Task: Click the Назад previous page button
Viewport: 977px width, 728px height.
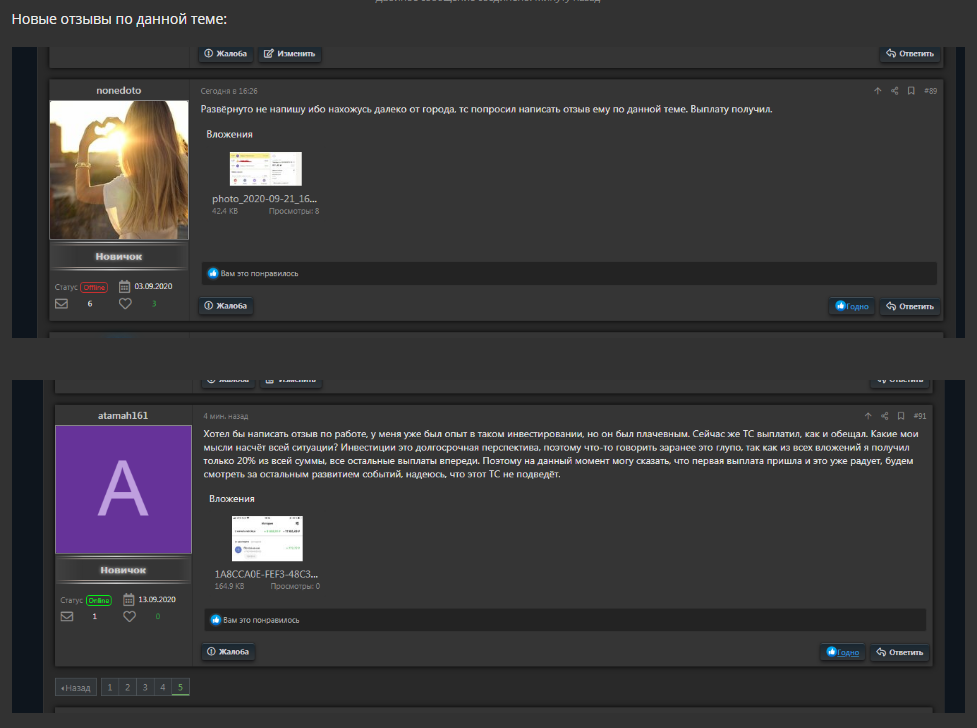Action: point(76,687)
